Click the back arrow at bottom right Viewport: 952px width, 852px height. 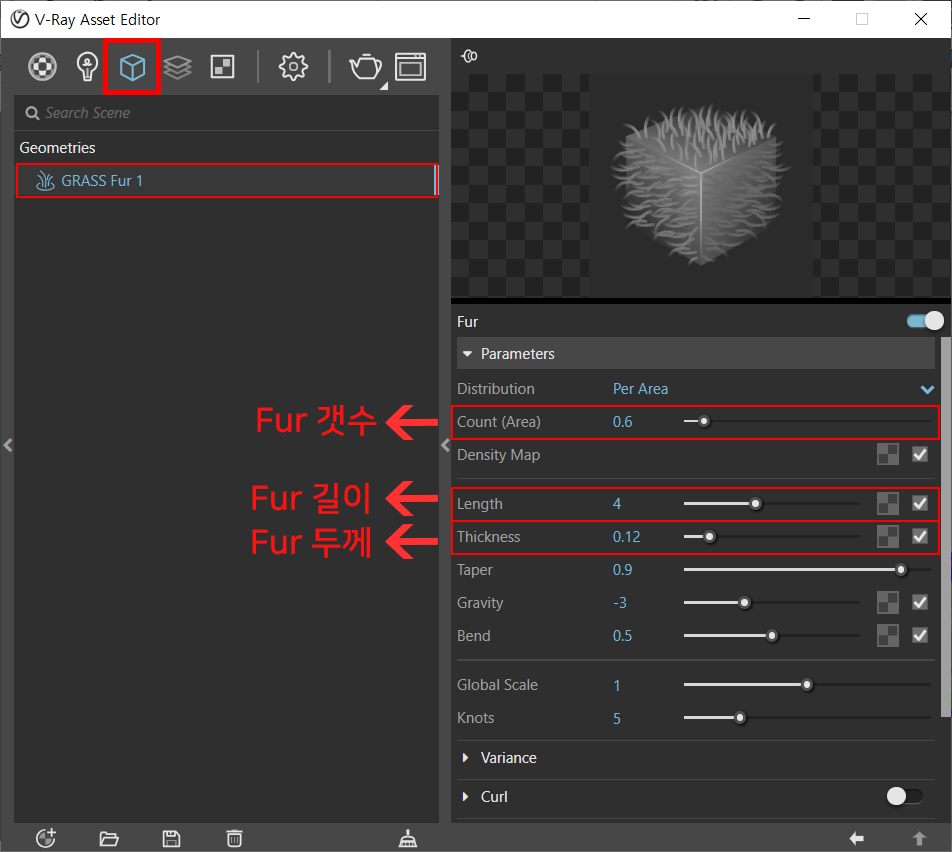point(857,839)
